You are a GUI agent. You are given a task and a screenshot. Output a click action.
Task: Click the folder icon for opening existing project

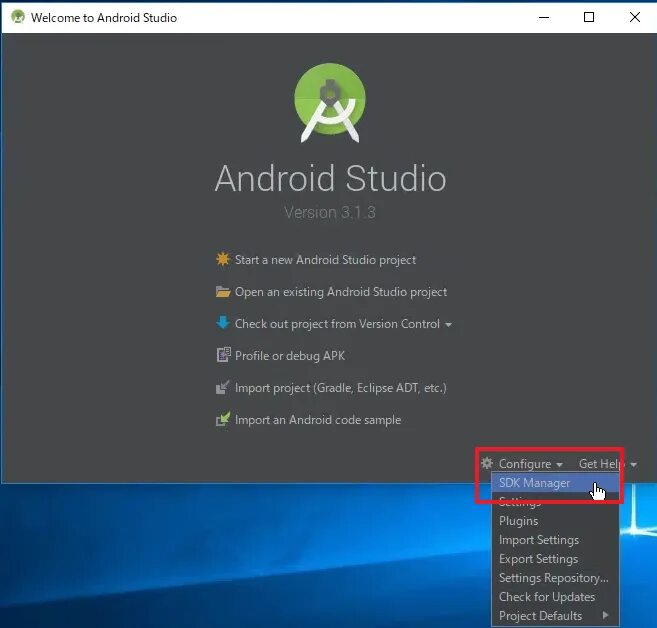click(223, 292)
